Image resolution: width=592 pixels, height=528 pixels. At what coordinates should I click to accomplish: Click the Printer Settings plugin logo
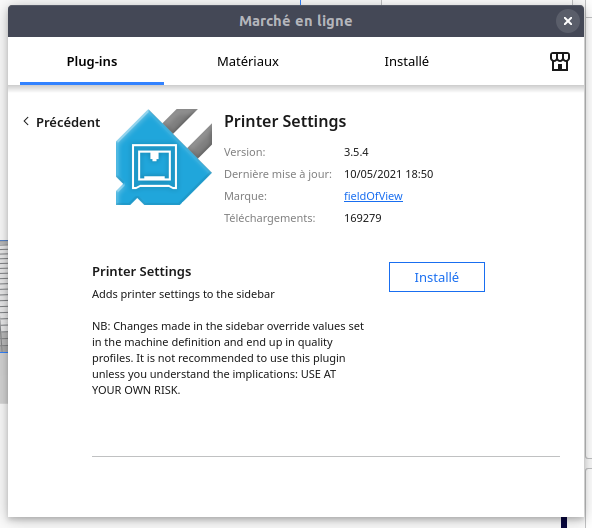pos(163,157)
